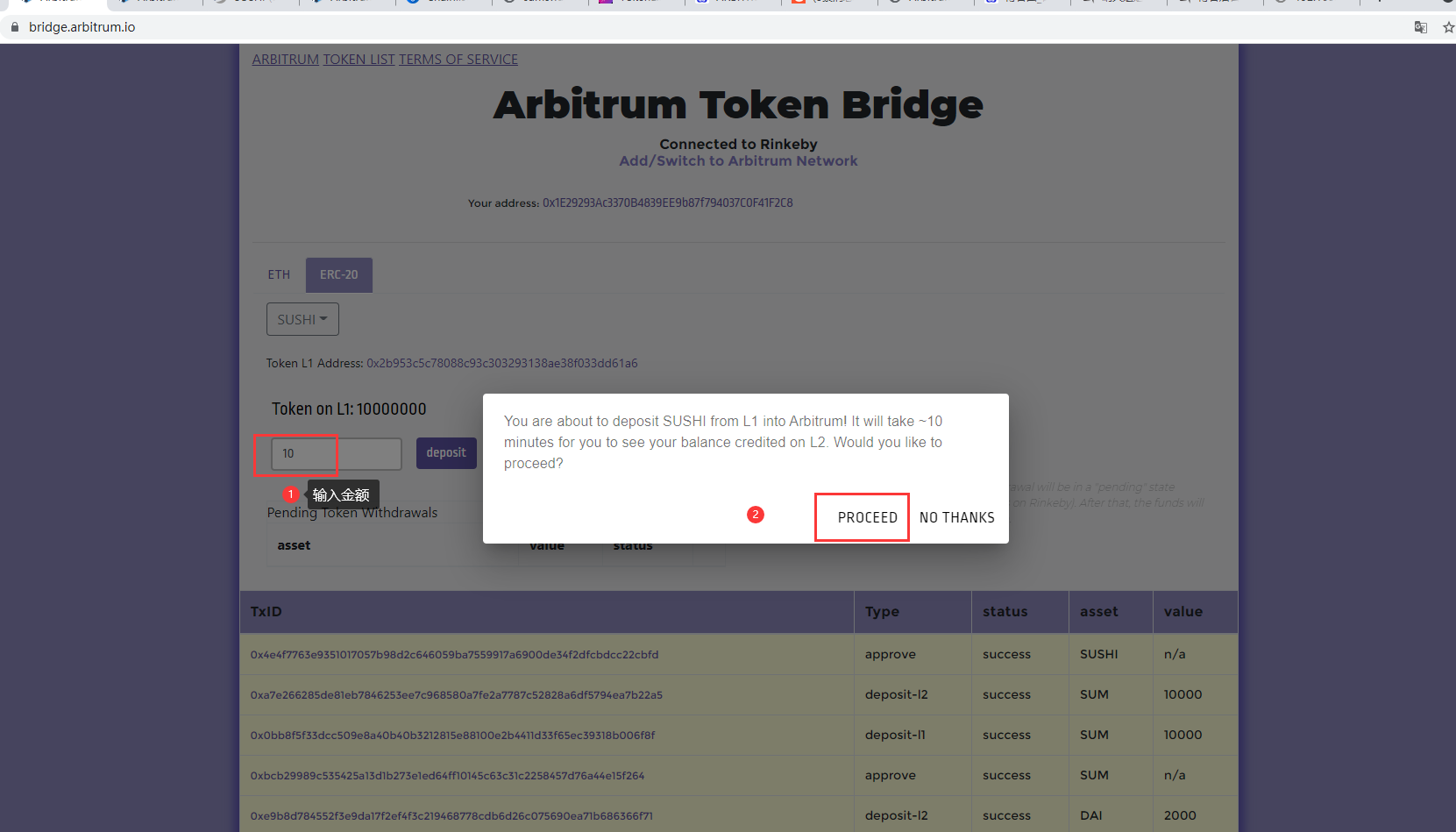Bookmark this page with the star icon
The height and width of the screenshot is (832, 1456).
[x=1448, y=27]
